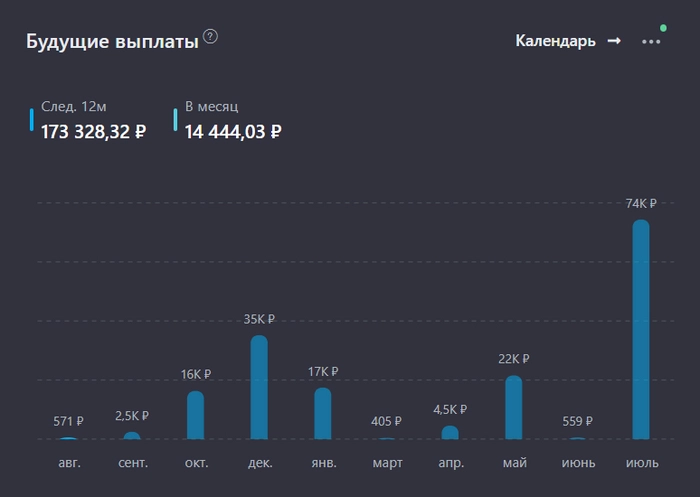Click the окт. month label
Viewport: 700px width, 497px height.
click(x=196, y=463)
